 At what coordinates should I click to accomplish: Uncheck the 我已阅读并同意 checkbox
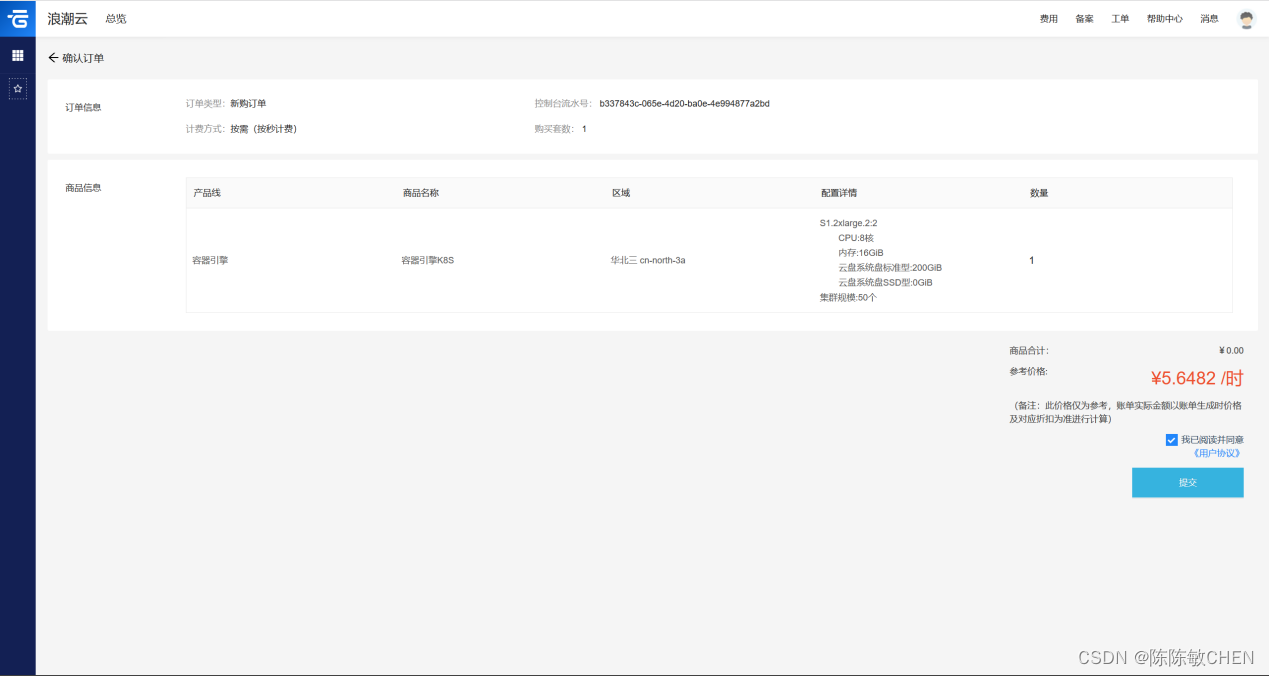[1171, 440]
